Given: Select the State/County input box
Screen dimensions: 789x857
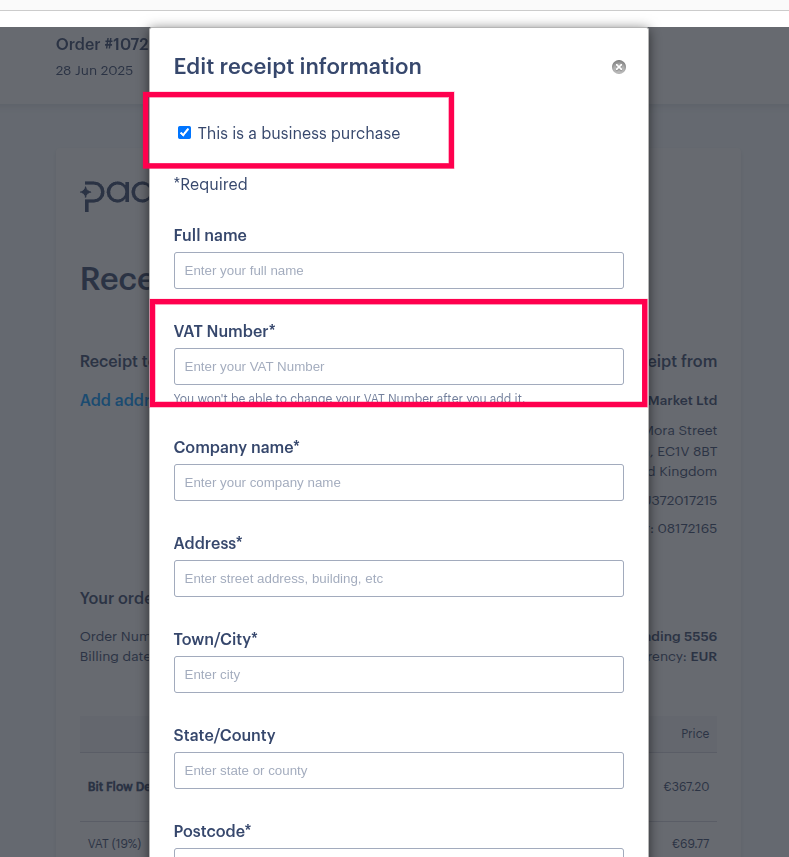Looking at the screenshot, I should point(398,771).
